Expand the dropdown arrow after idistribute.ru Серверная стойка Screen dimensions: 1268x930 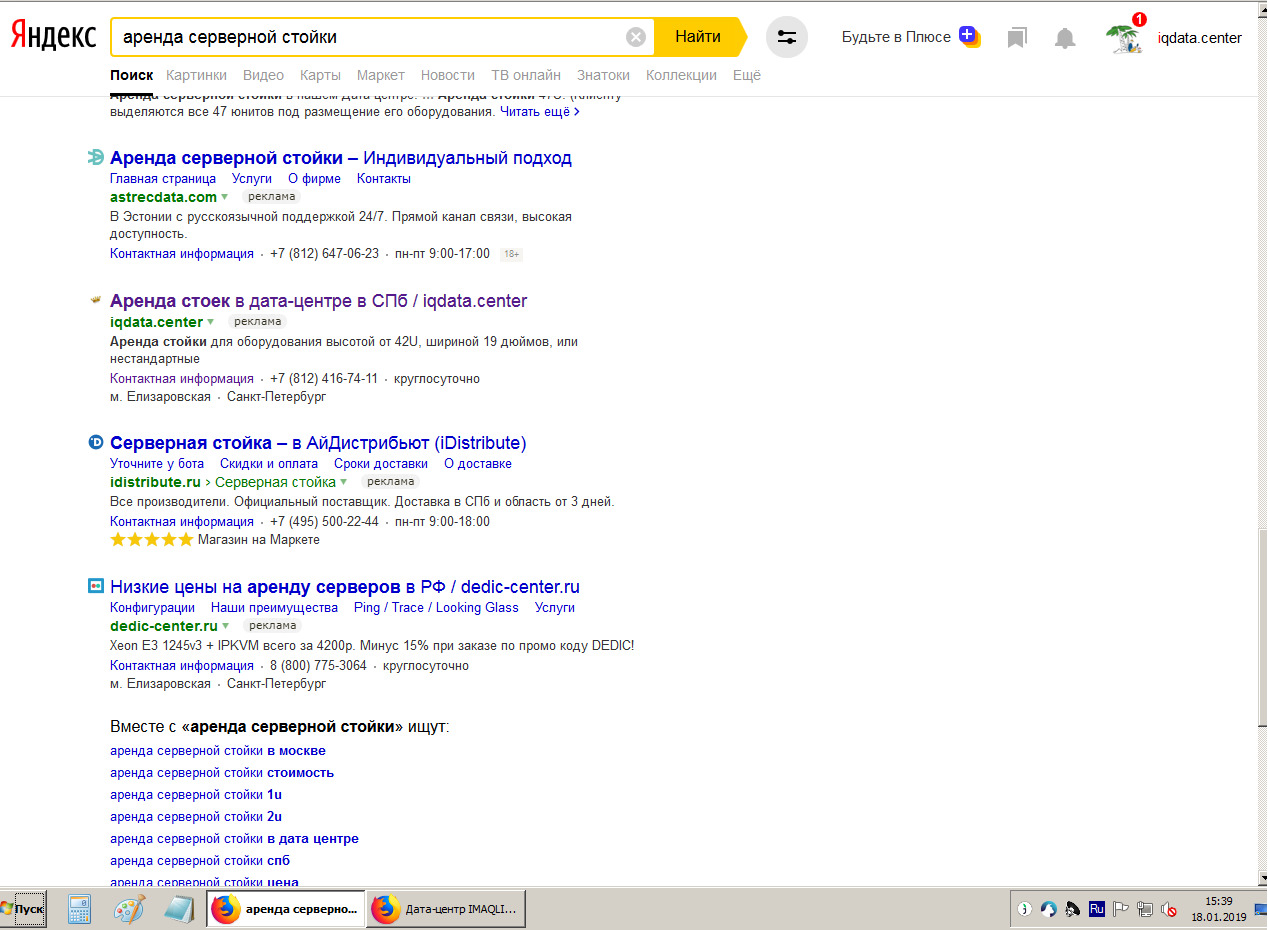pos(343,482)
